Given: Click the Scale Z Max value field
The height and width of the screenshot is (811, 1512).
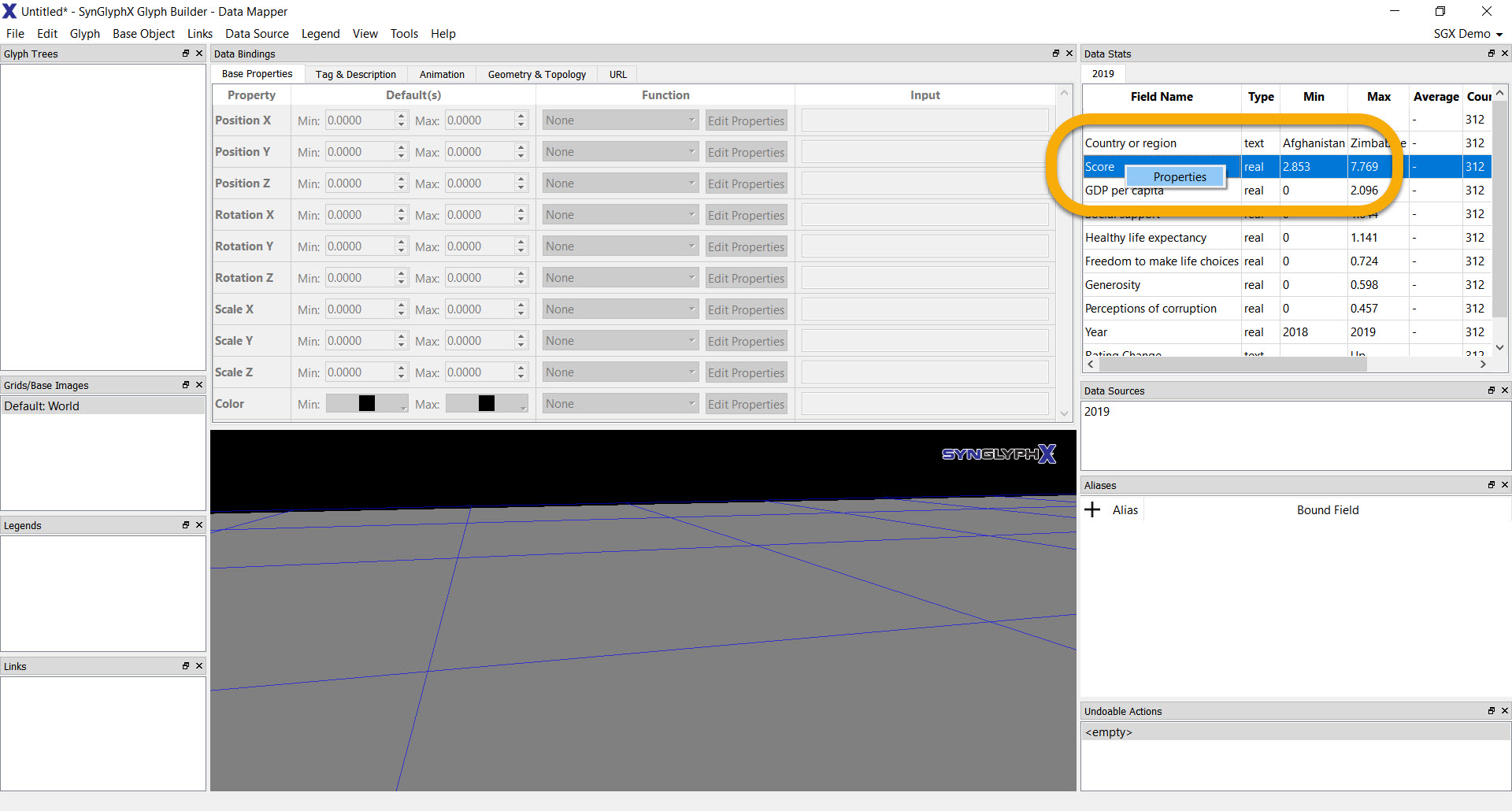Looking at the screenshot, I should click(x=480, y=372).
